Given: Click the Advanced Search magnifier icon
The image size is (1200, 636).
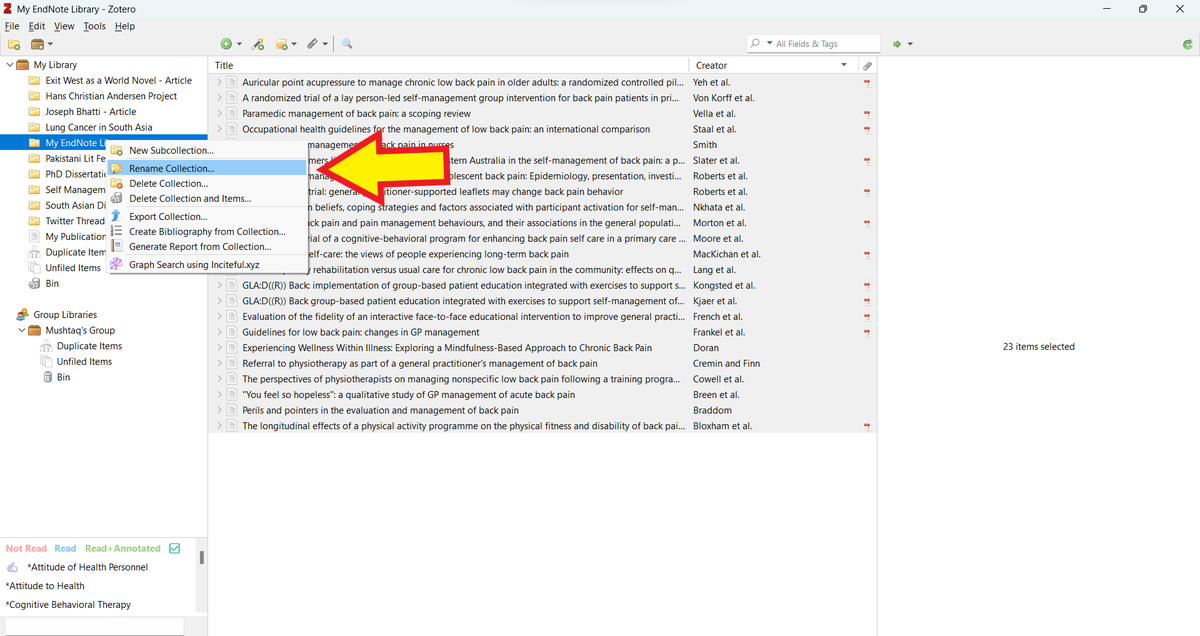Looking at the screenshot, I should (x=347, y=44).
